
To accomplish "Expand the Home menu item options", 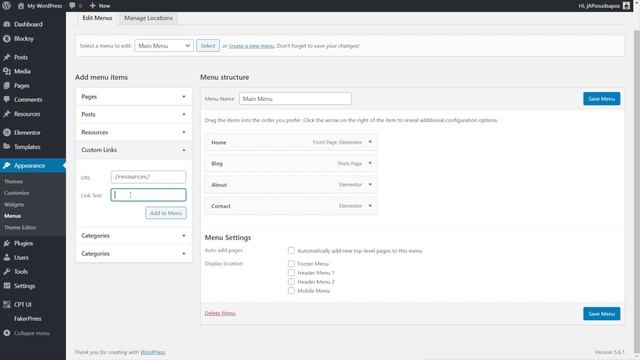I will (370, 142).
